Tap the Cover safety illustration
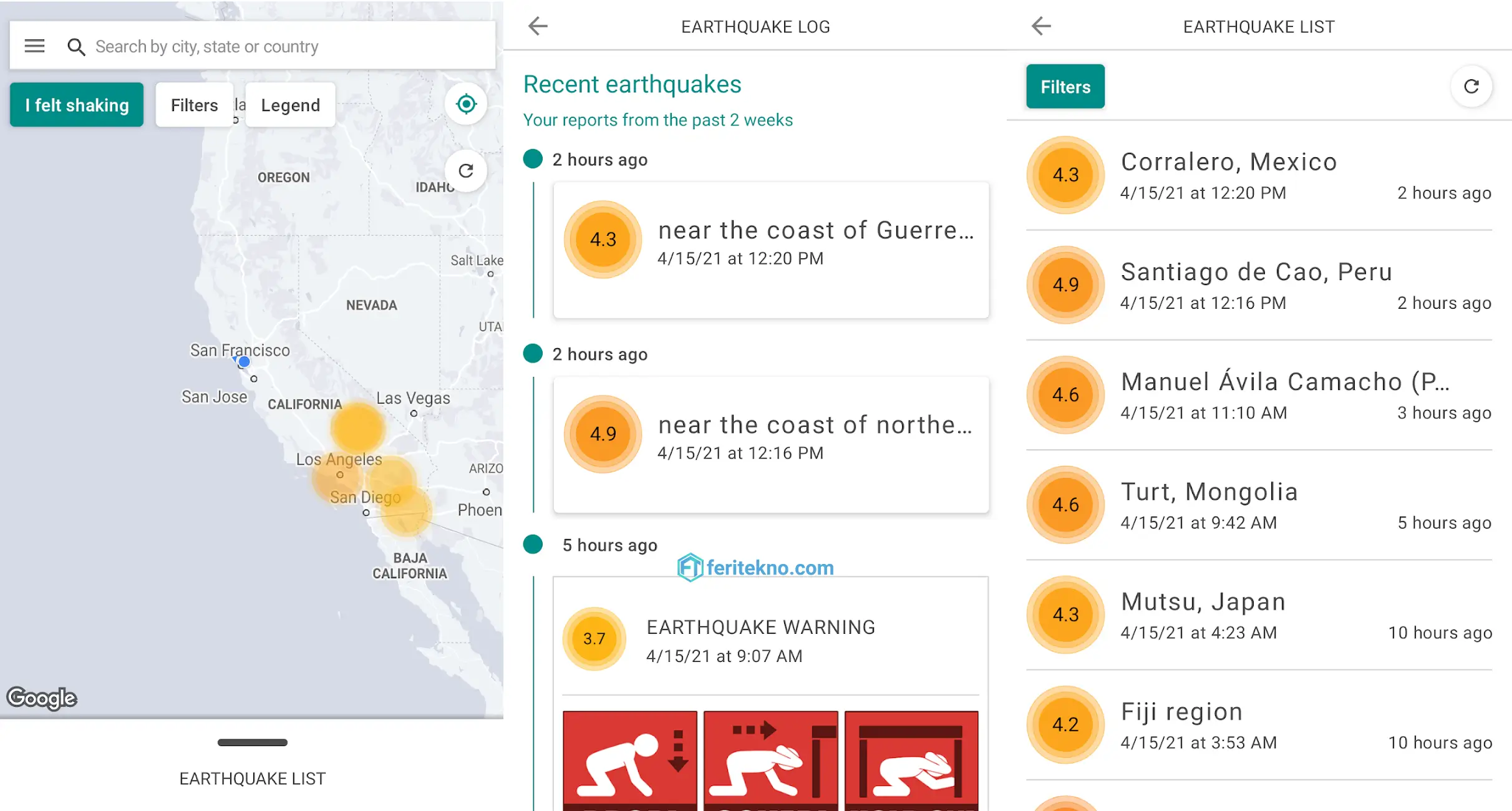This screenshot has height=811, width=1512. (x=771, y=761)
